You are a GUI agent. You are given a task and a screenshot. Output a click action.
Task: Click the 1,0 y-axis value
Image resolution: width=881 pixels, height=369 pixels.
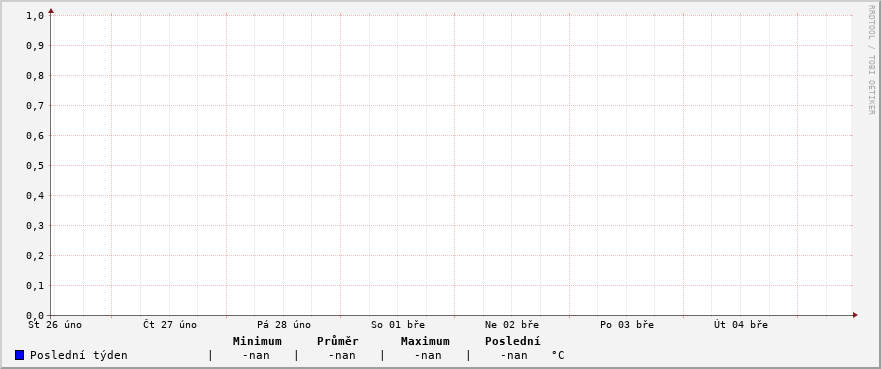(x=35, y=16)
